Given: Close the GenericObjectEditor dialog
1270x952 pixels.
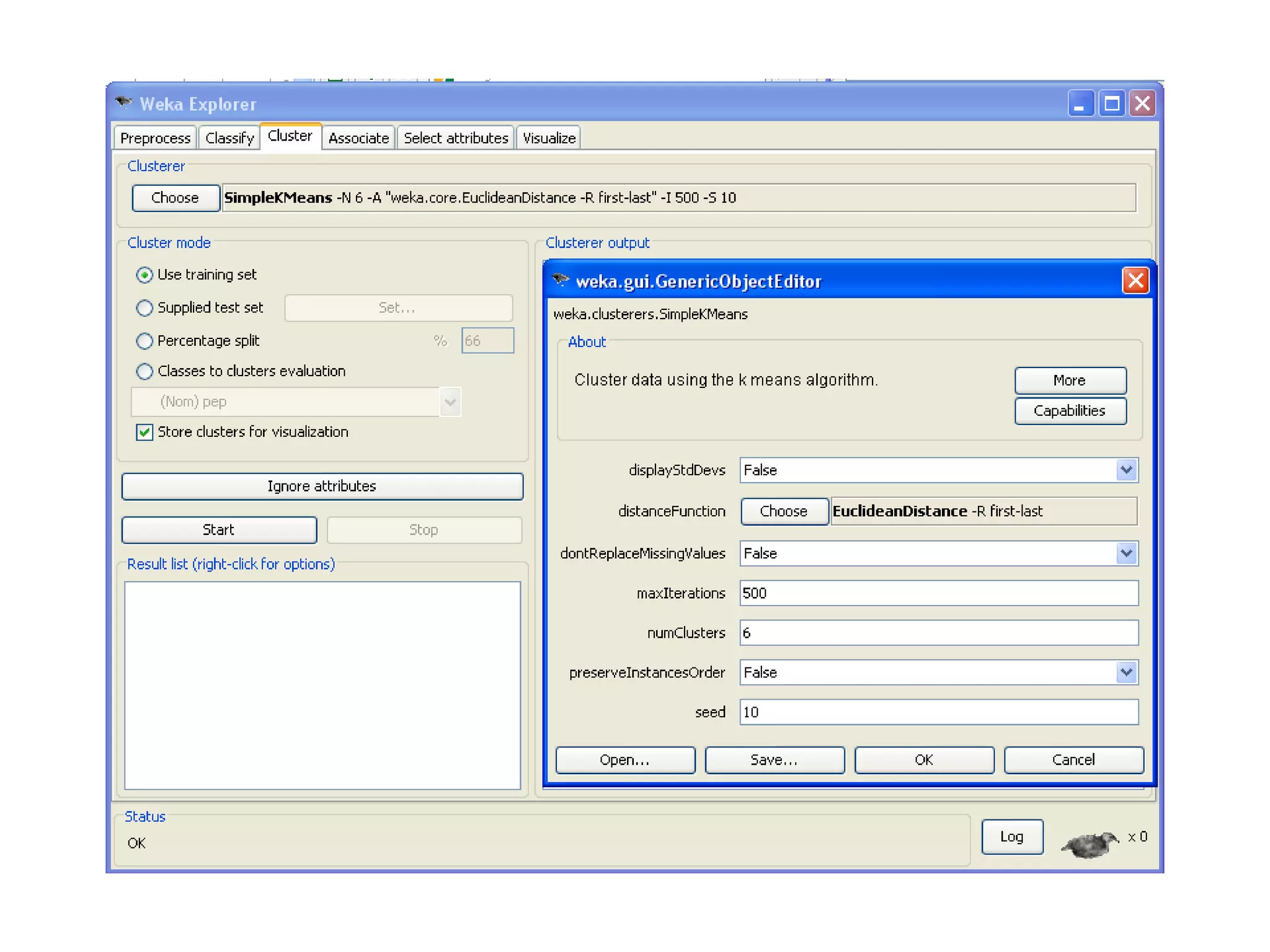Looking at the screenshot, I should tap(1135, 281).
